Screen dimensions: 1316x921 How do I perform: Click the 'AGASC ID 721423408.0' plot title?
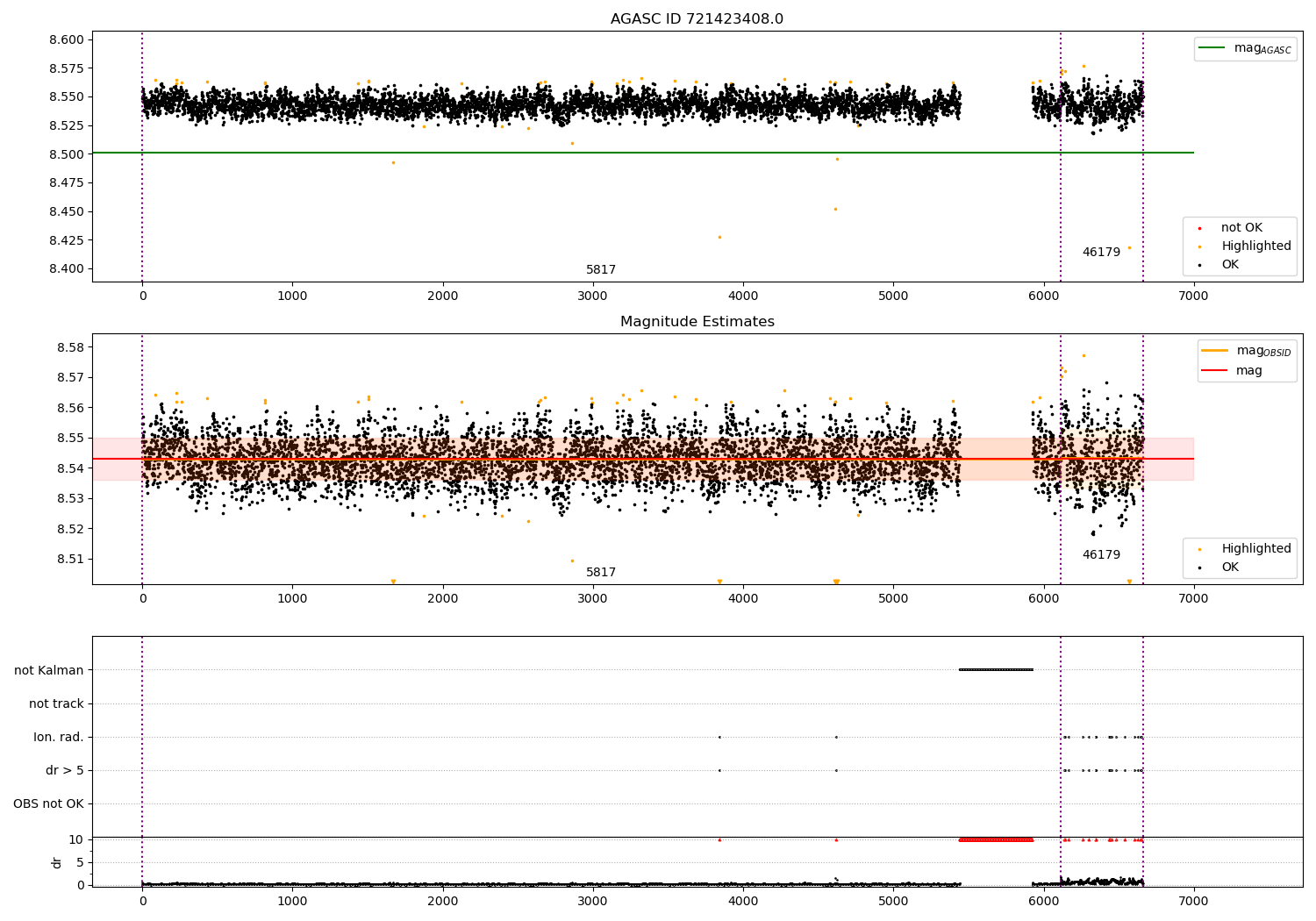coord(697,19)
